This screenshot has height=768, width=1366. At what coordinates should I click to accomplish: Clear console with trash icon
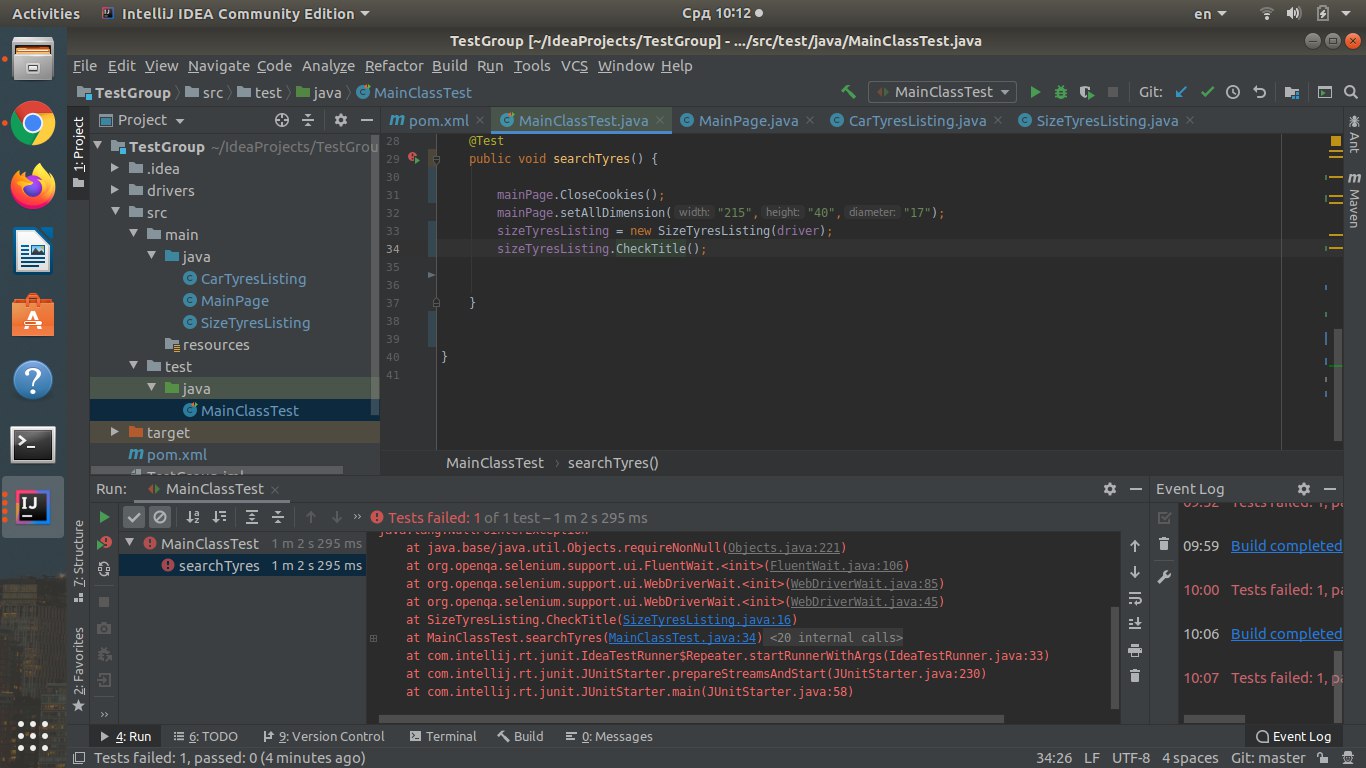coord(1134,676)
